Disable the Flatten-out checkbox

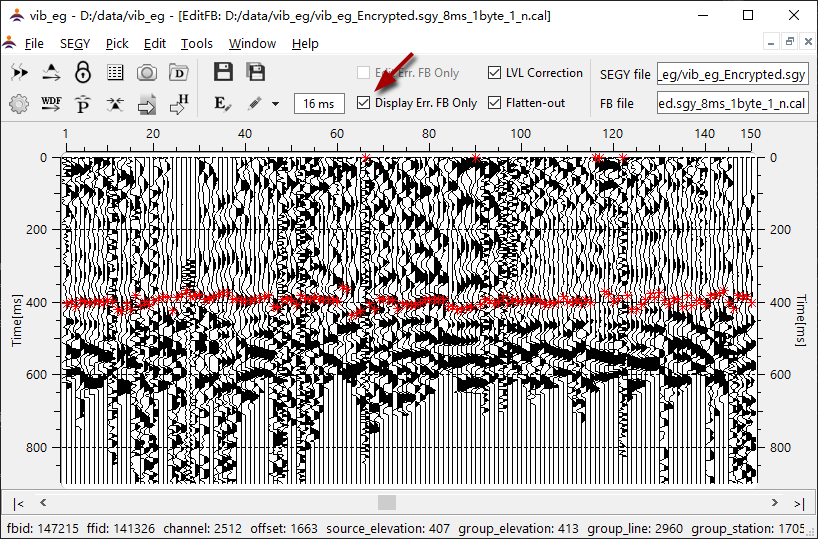point(494,103)
